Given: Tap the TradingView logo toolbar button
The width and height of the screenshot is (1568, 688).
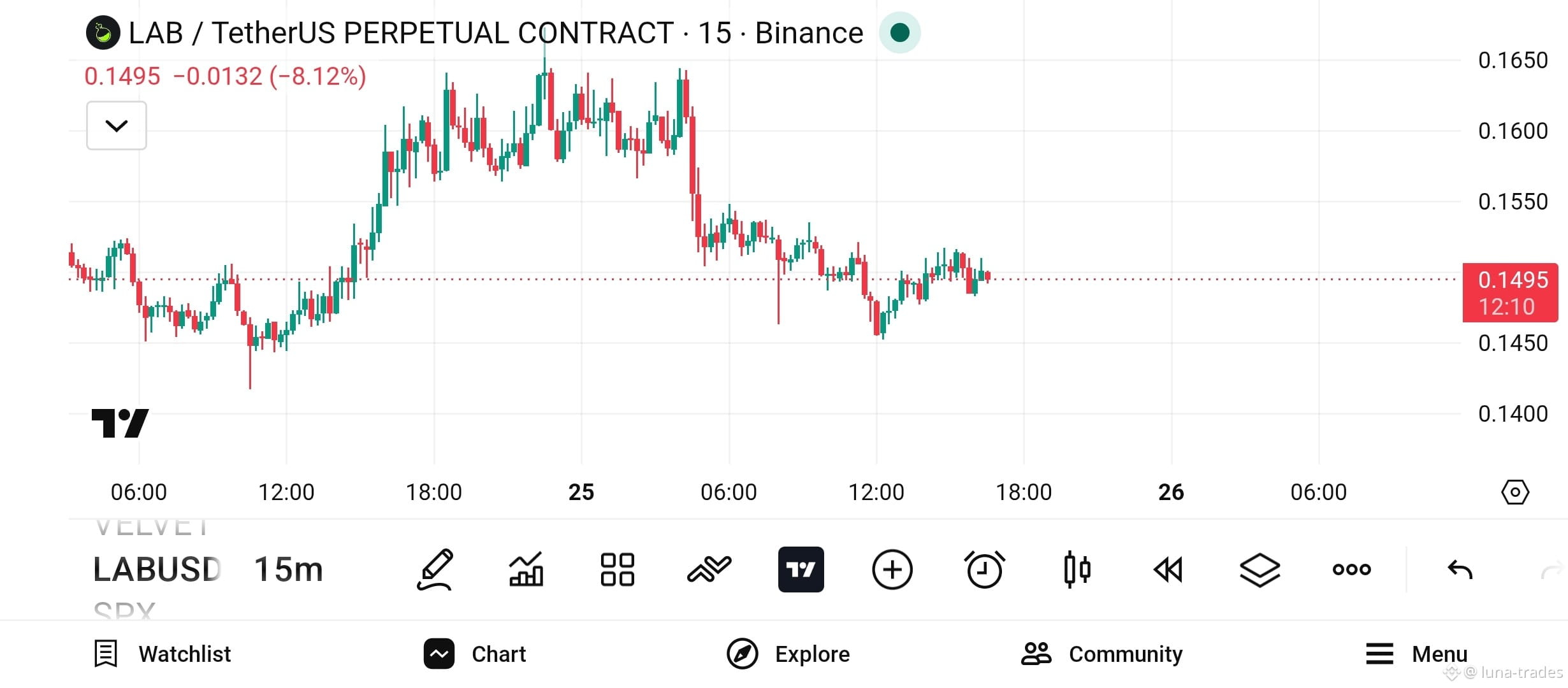Looking at the screenshot, I should tap(801, 570).
